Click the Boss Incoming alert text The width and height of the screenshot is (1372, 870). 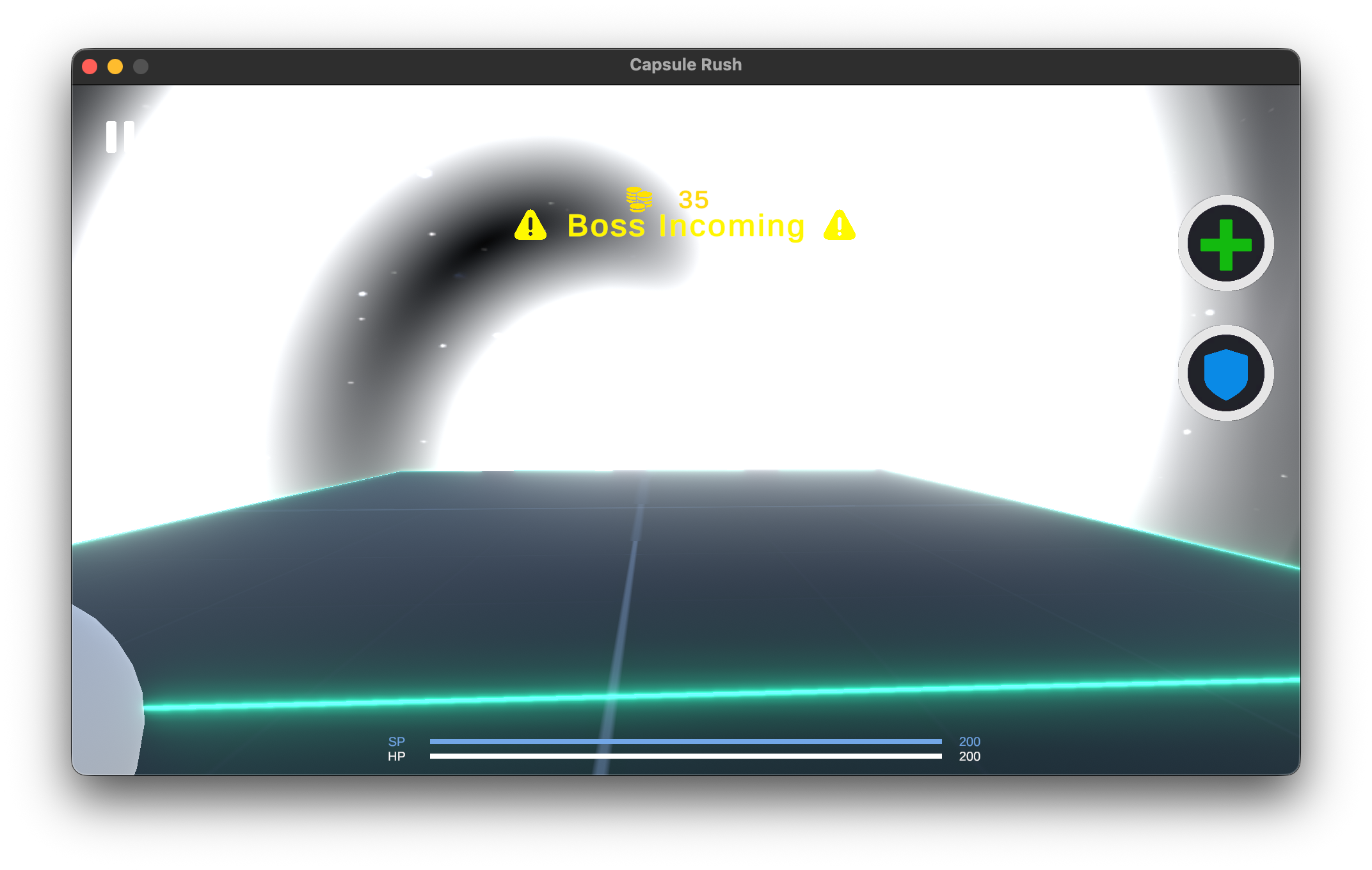tap(686, 226)
